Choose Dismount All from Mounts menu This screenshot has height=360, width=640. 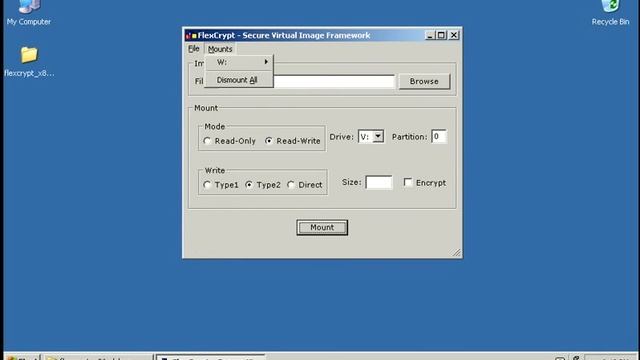[x=239, y=80]
